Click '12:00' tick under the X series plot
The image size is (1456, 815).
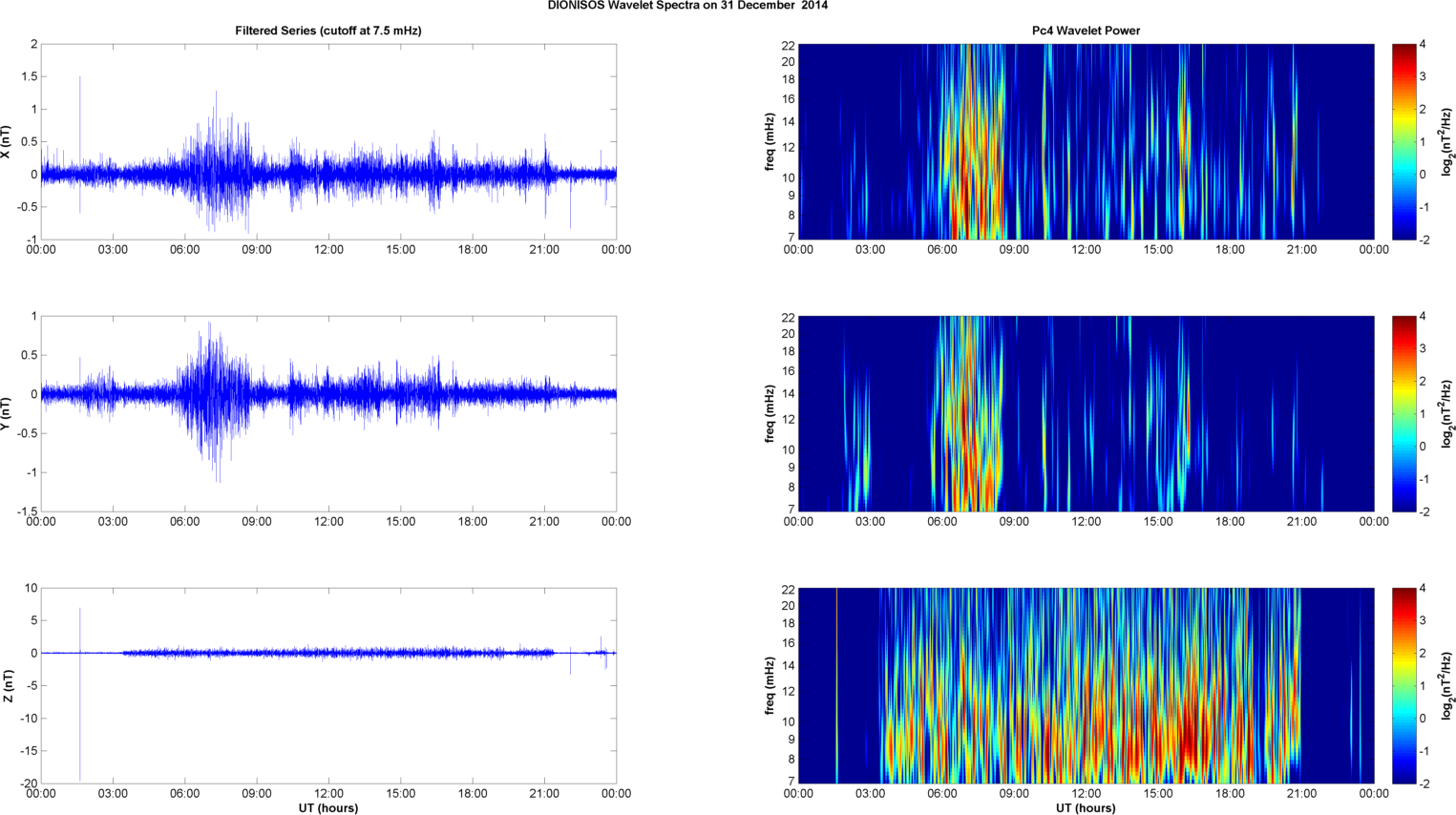coord(328,250)
